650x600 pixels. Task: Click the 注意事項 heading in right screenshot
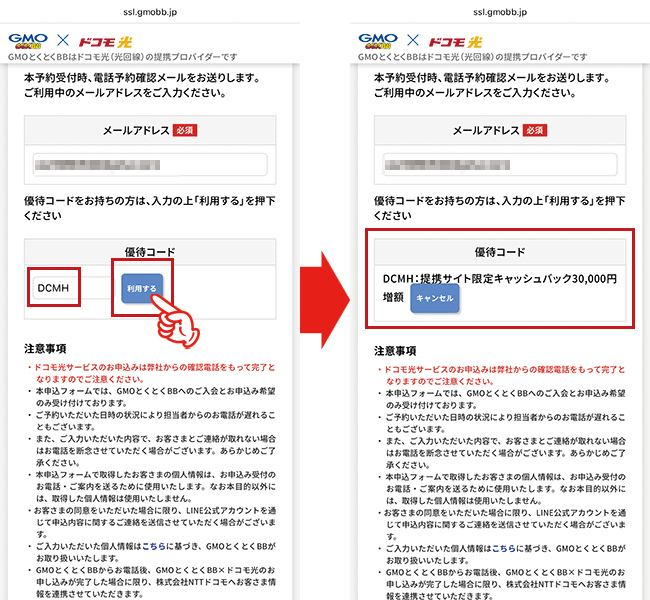[395, 350]
